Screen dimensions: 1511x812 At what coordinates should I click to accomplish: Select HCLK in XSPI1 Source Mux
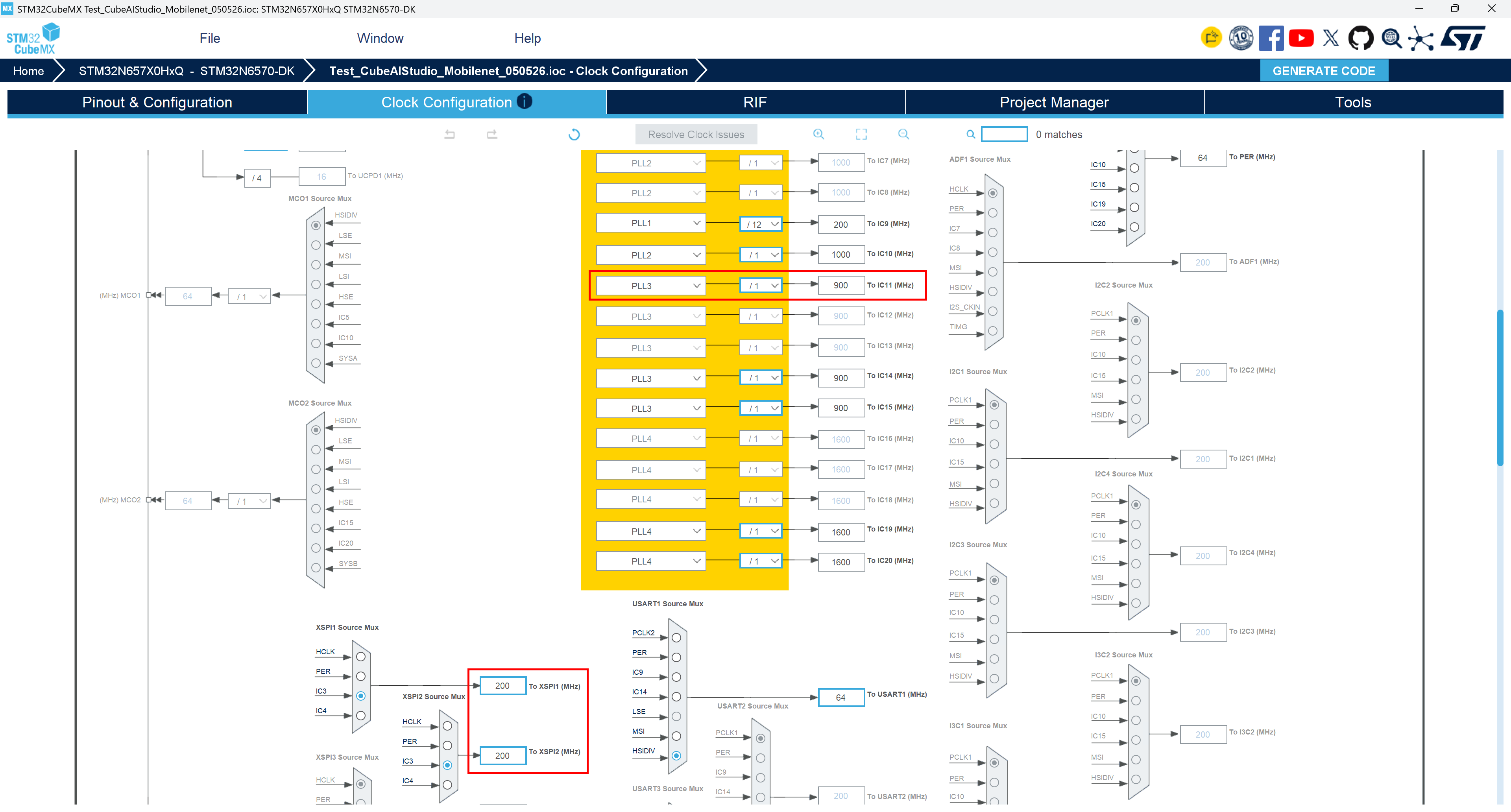pos(361,657)
